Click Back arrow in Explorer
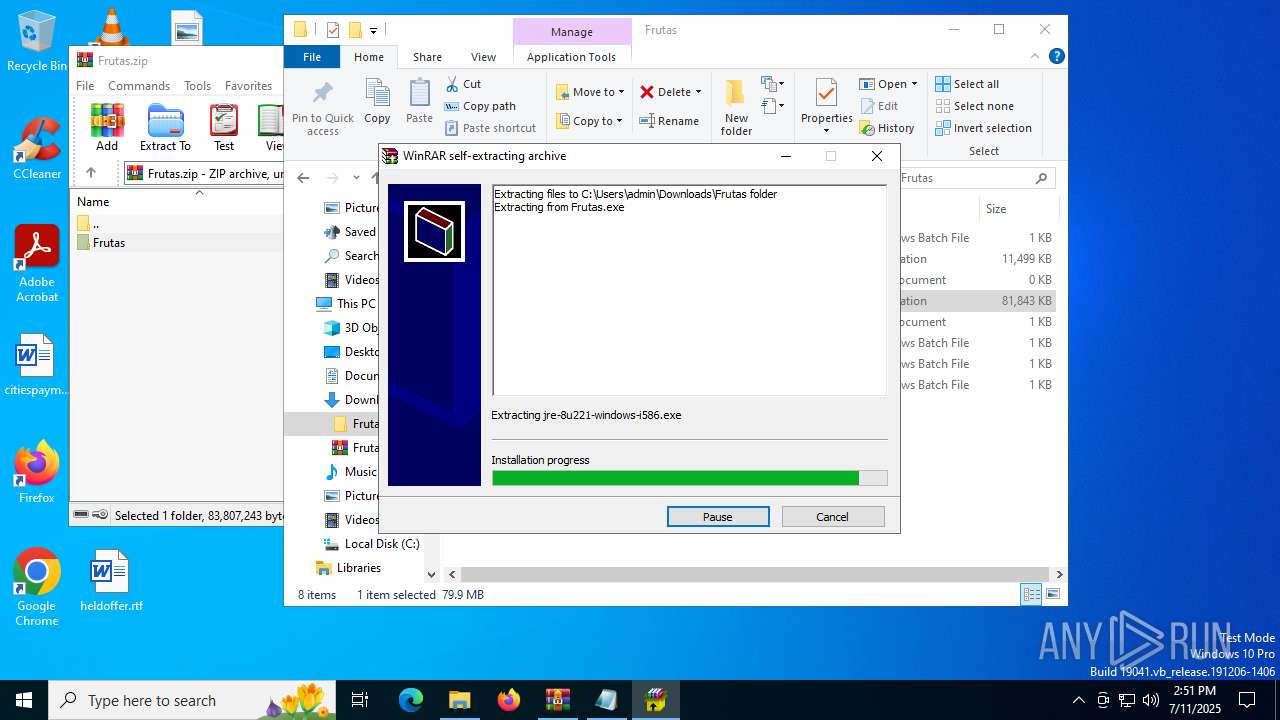Screen dimensions: 1280x720 pyautogui.click(x=303, y=178)
